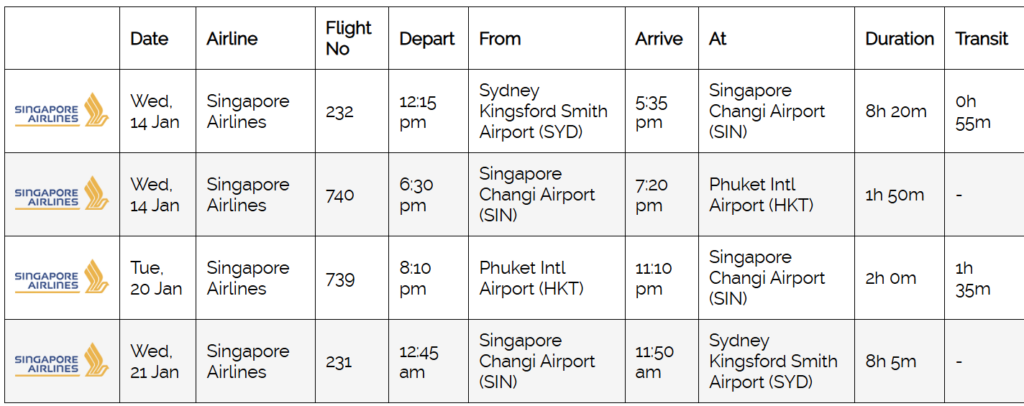Click the Depart column header
1024x406 pixels.
pyautogui.click(x=427, y=39)
